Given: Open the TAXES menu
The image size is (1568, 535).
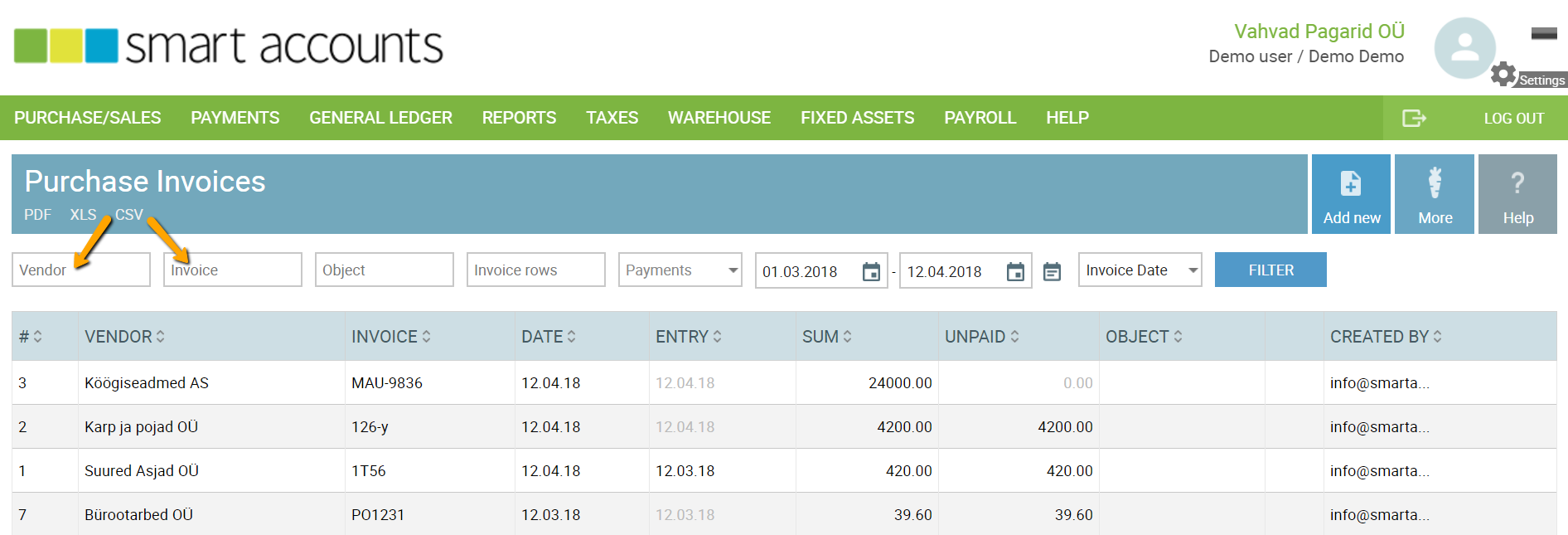Looking at the screenshot, I should pyautogui.click(x=612, y=118).
